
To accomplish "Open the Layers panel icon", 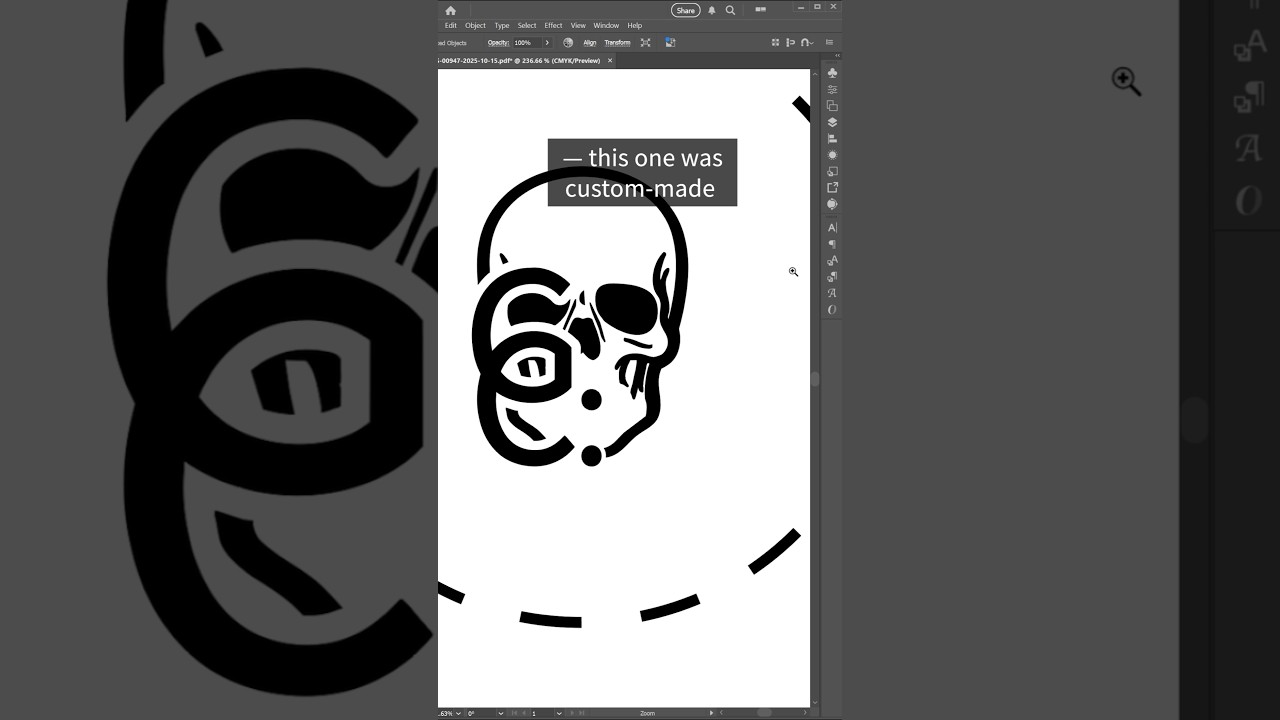I will tap(832, 122).
